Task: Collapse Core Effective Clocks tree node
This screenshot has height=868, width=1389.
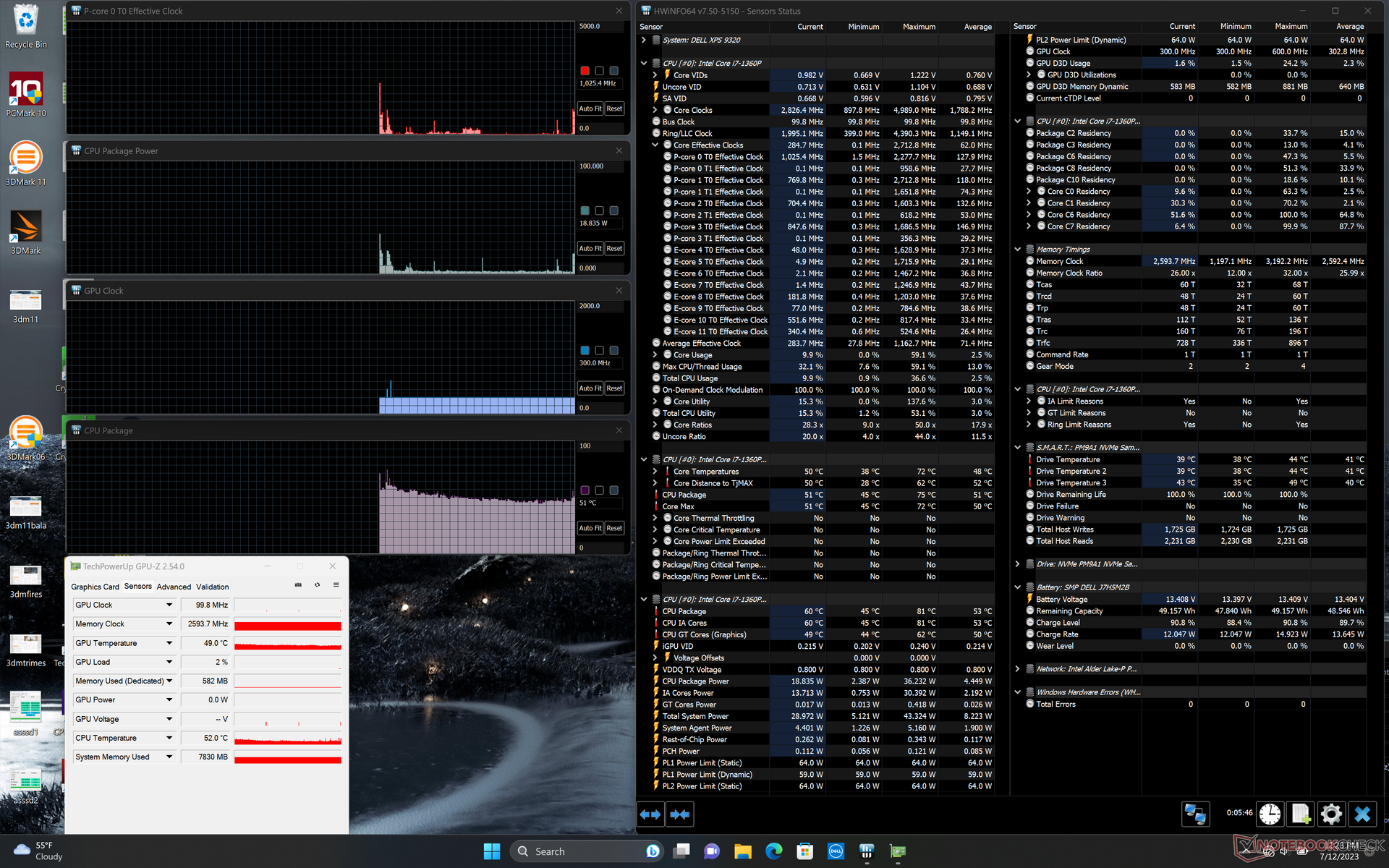Action: click(655, 145)
